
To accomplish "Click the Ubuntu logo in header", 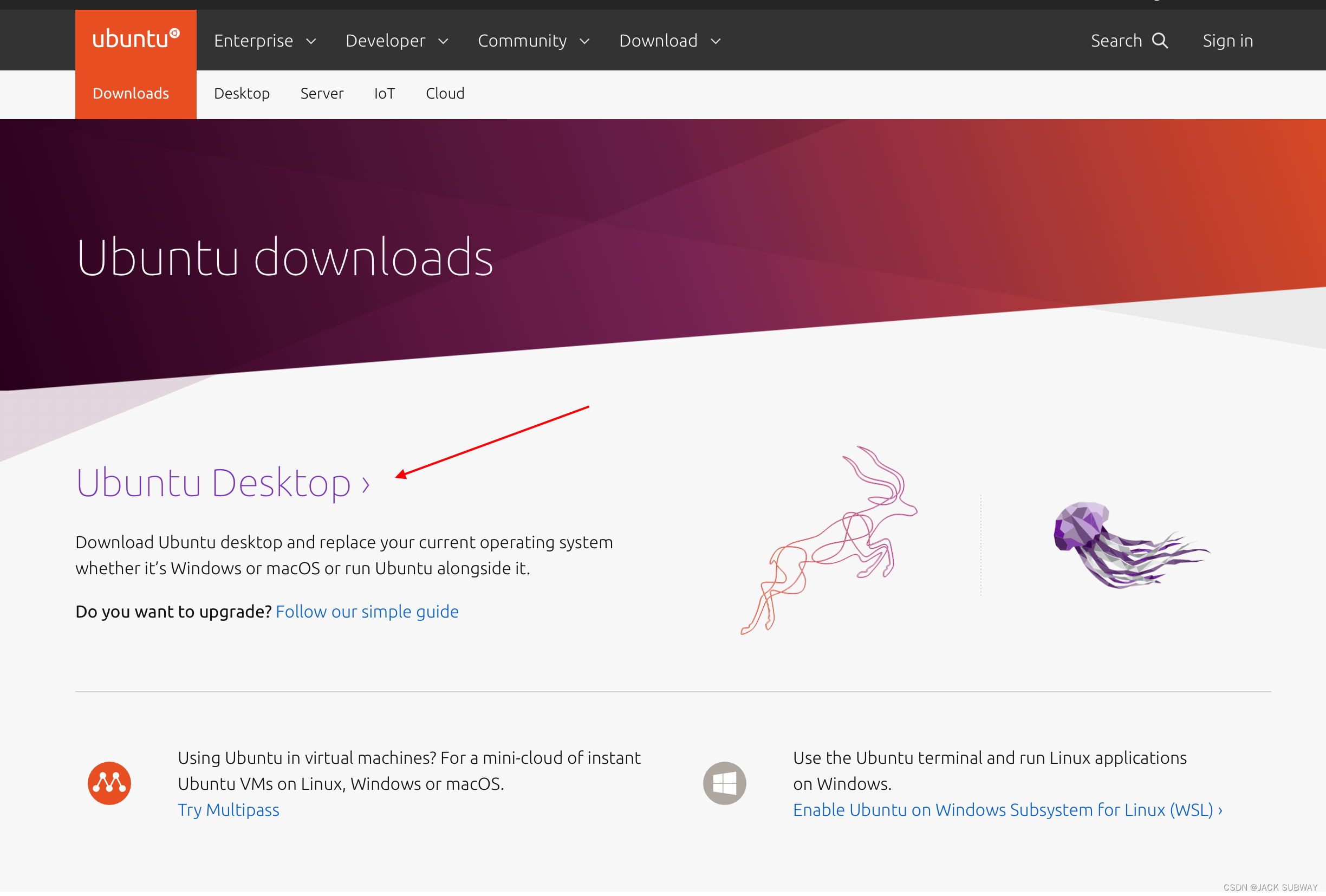I will (136, 40).
